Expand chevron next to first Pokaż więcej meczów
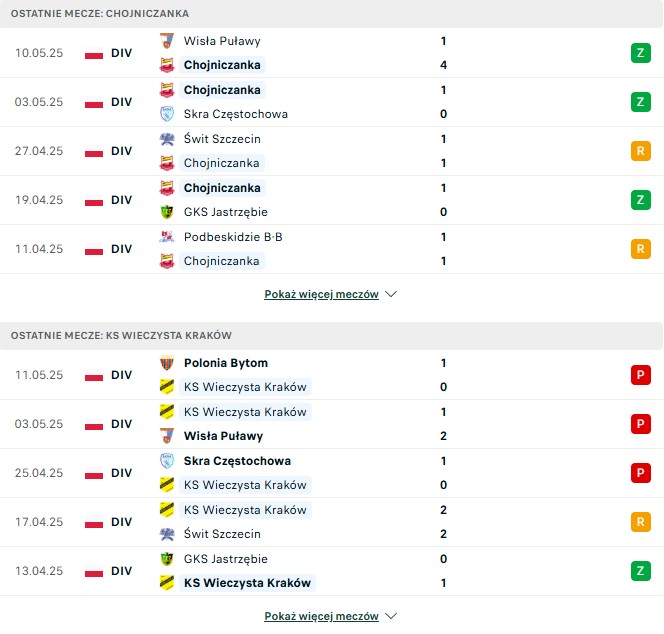This screenshot has height=634, width=664. click(x=391, y=294)
